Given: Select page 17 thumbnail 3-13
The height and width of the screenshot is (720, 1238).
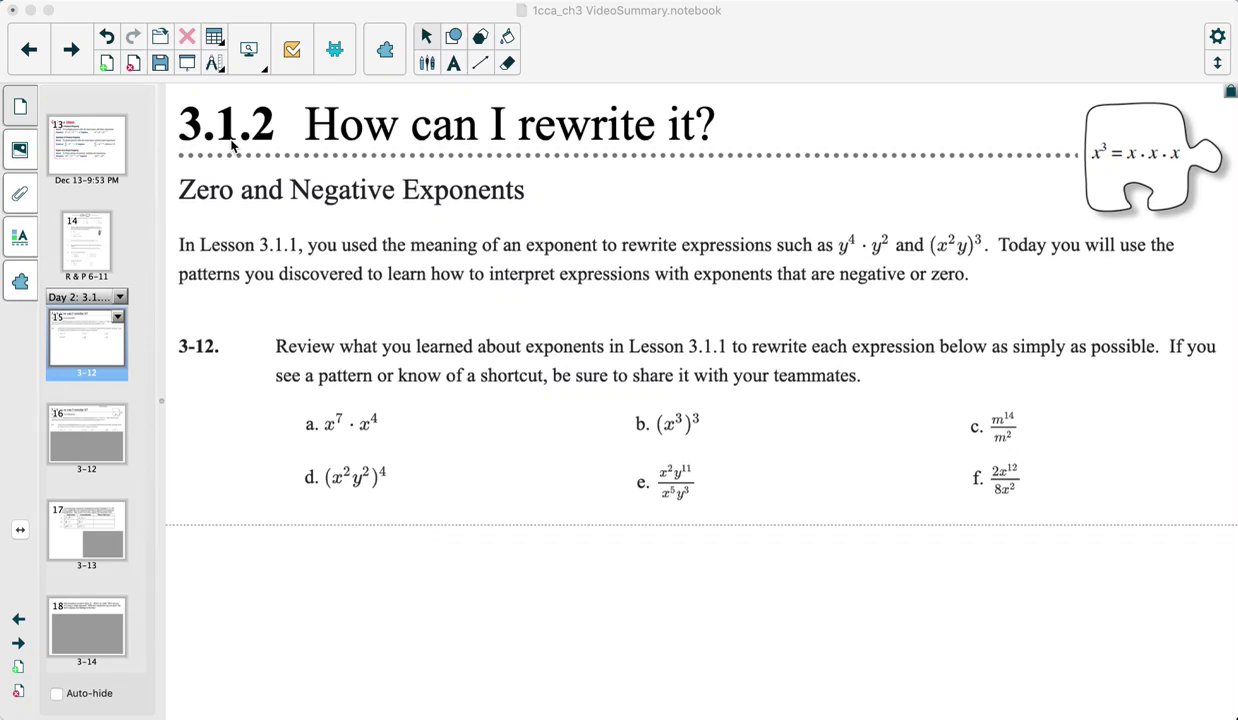Looking at the screenshot, I should point(87,530).
